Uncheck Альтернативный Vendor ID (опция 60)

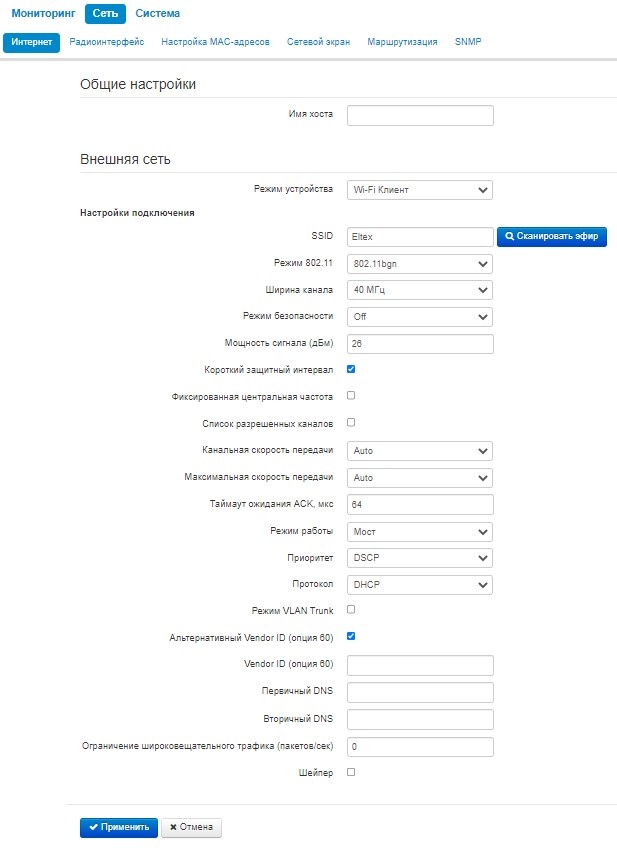pos(351,636)
